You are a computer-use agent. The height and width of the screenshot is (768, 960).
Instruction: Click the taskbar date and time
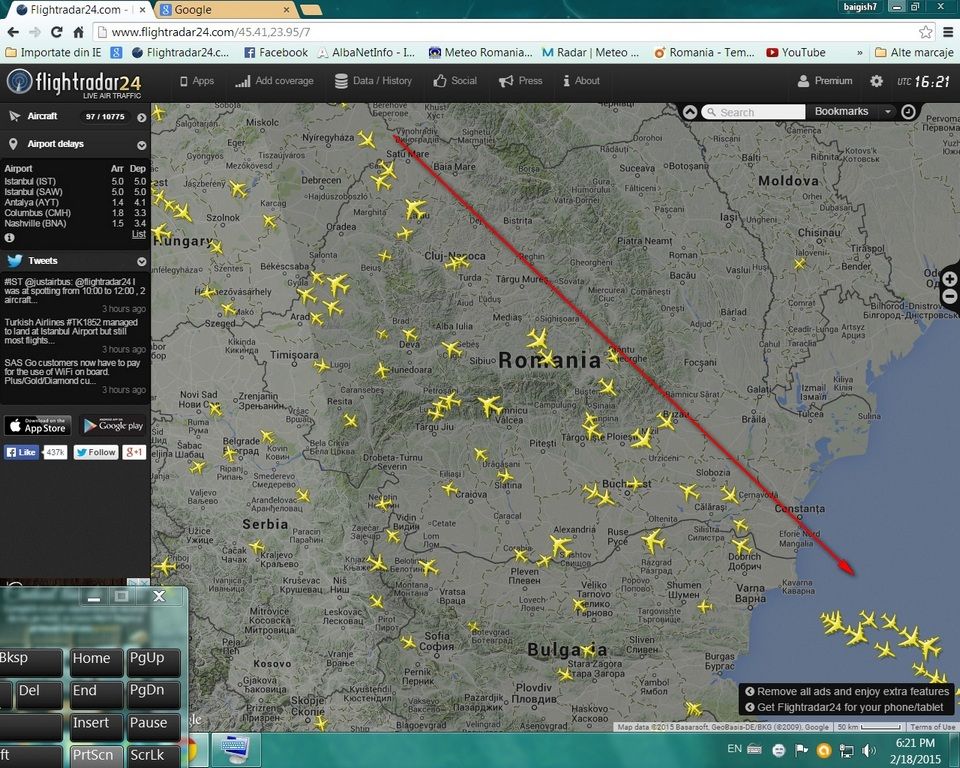point(915,751)
